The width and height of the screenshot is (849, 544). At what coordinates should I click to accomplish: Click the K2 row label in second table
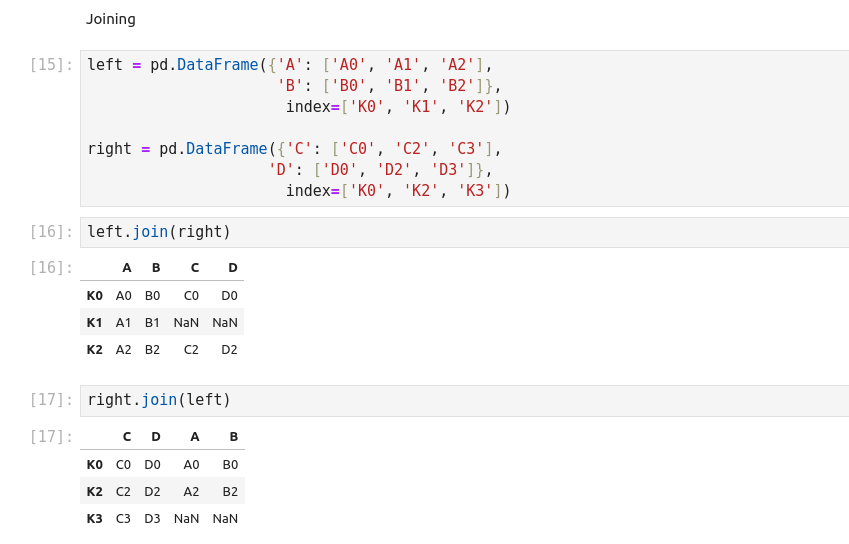[95, 491]
